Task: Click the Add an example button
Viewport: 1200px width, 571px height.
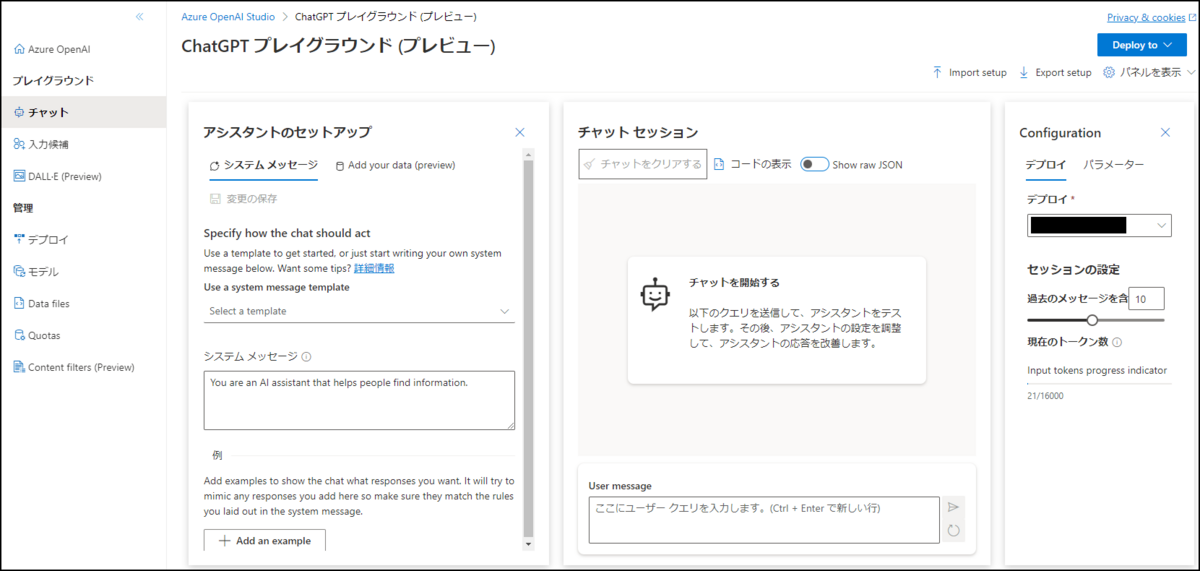Action: (264, 541)
